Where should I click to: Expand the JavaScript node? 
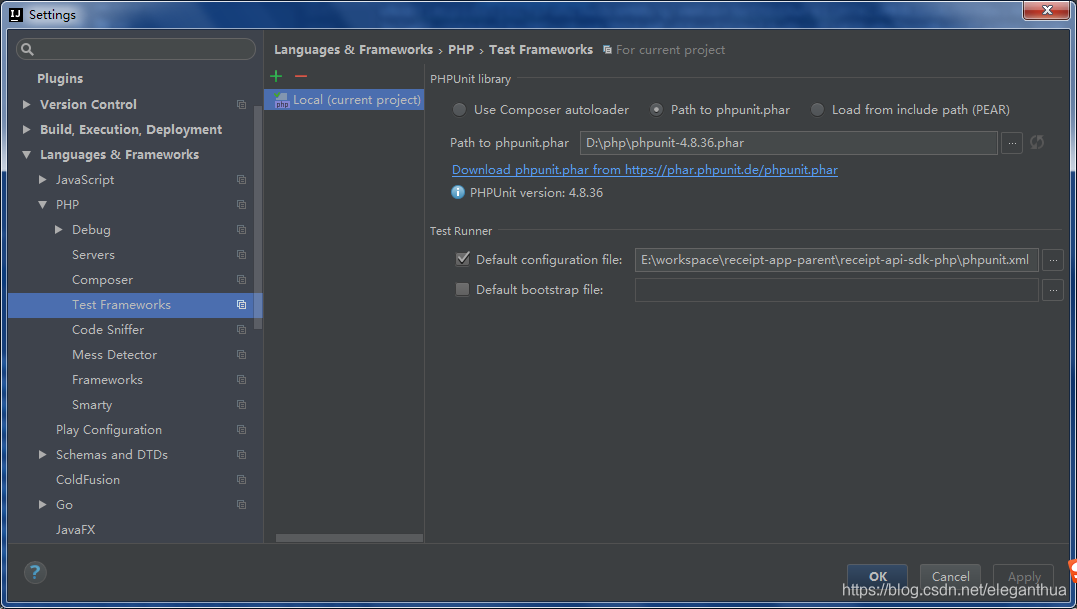click(41, 179)
